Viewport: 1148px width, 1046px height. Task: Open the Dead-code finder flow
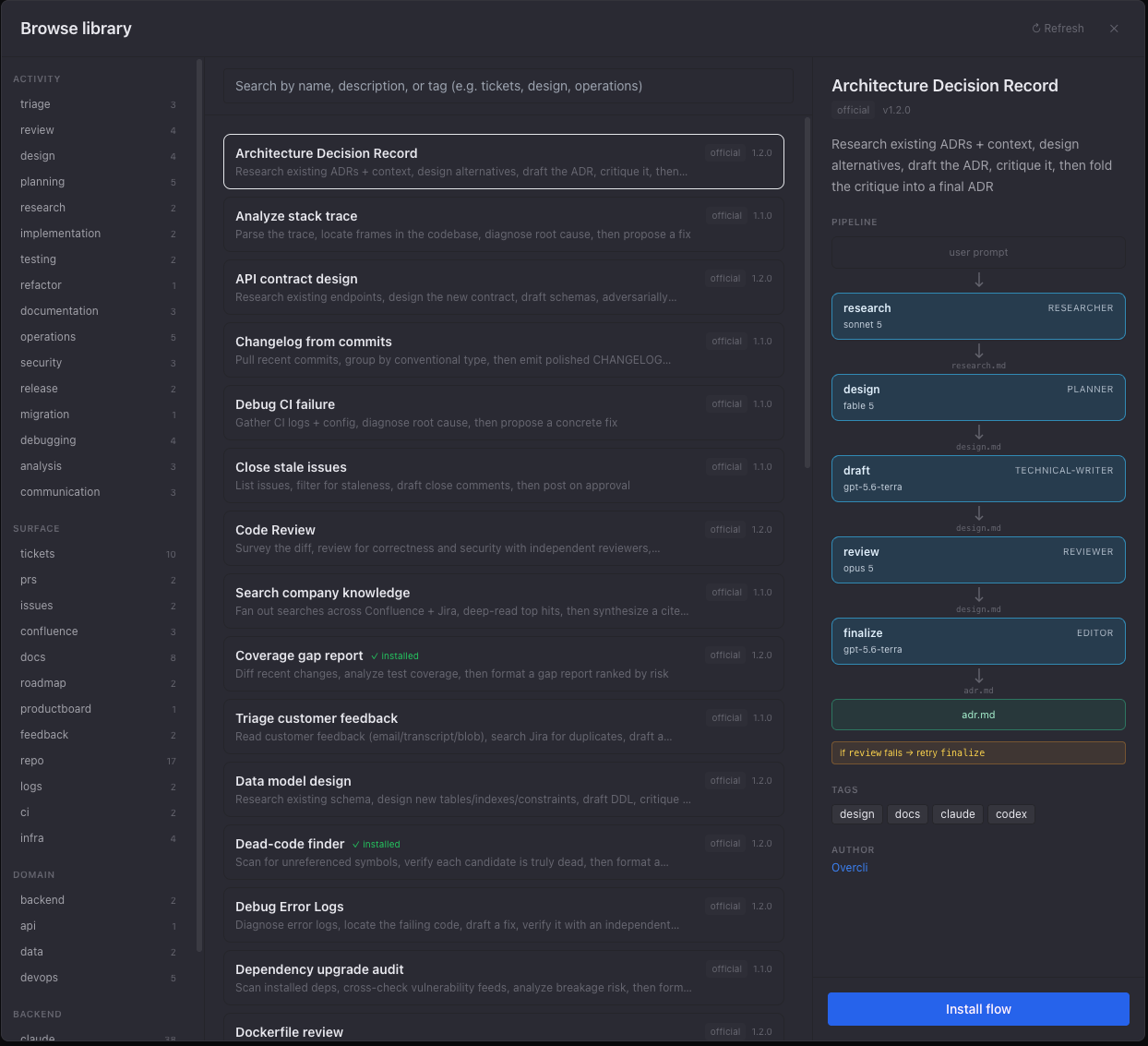pos(504,852)
